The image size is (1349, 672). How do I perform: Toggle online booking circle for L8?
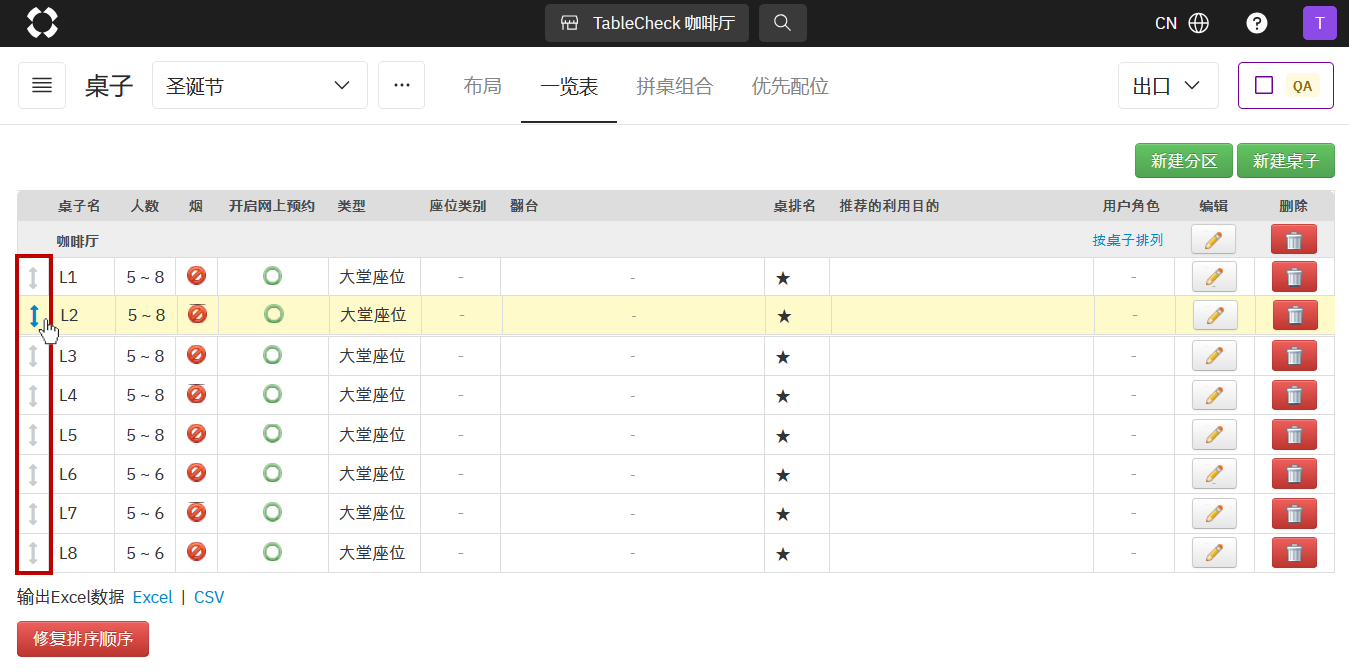(x=272, y=552)
